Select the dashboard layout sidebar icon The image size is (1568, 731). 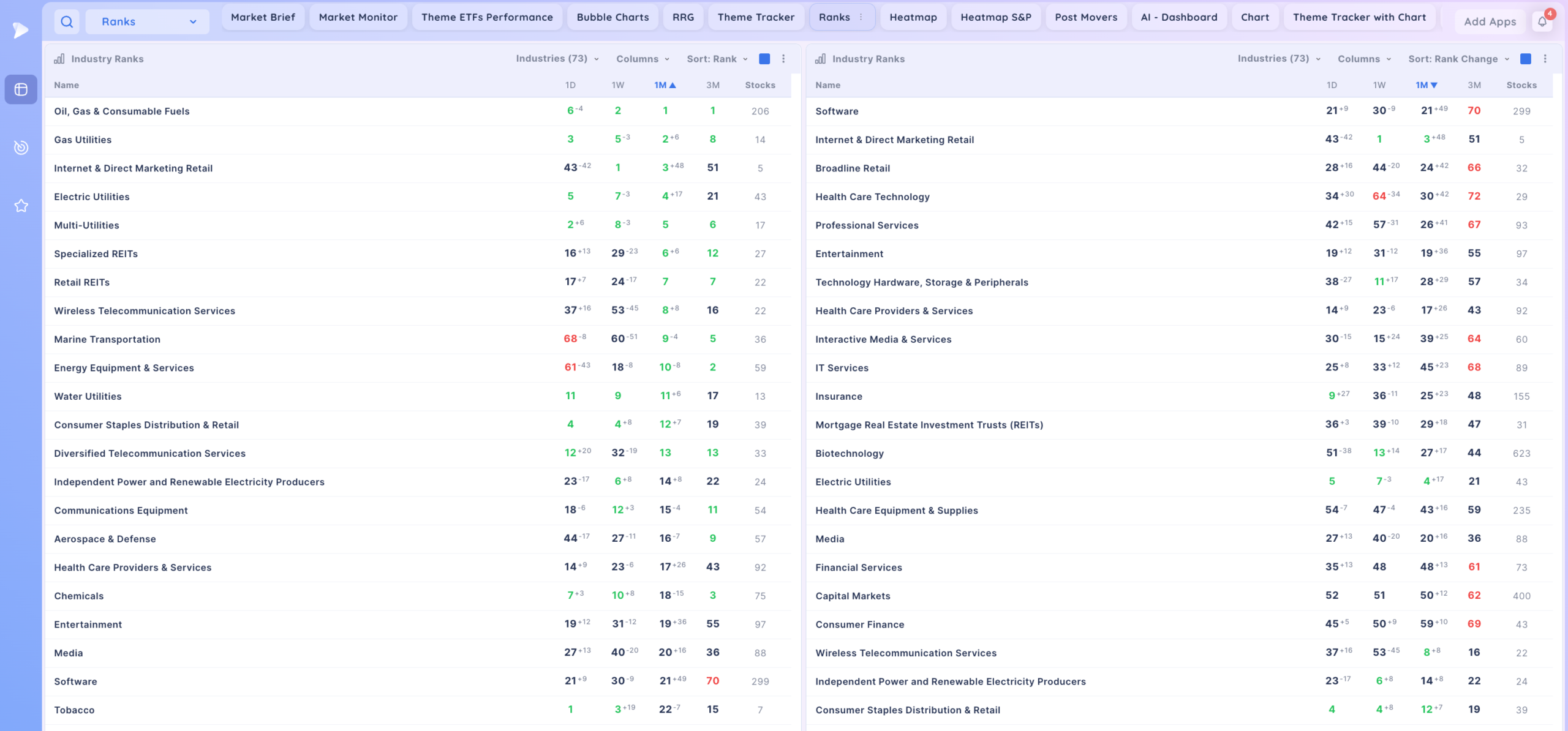click(21, 89)
